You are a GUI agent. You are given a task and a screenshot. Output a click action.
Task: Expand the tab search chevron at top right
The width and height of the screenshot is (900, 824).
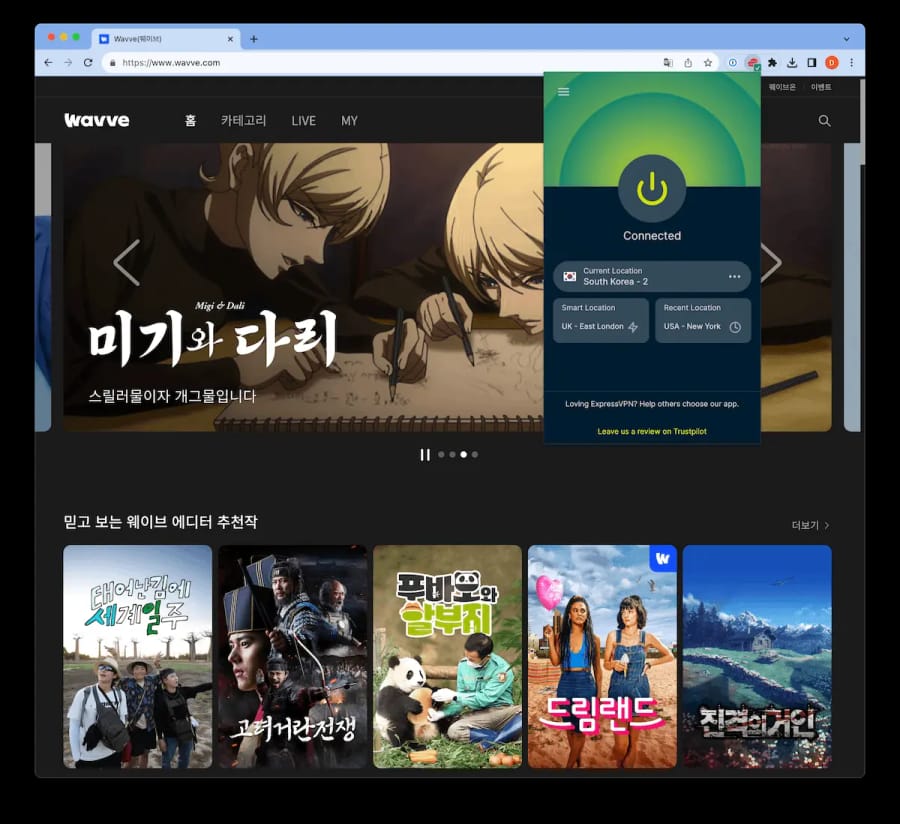847,39
